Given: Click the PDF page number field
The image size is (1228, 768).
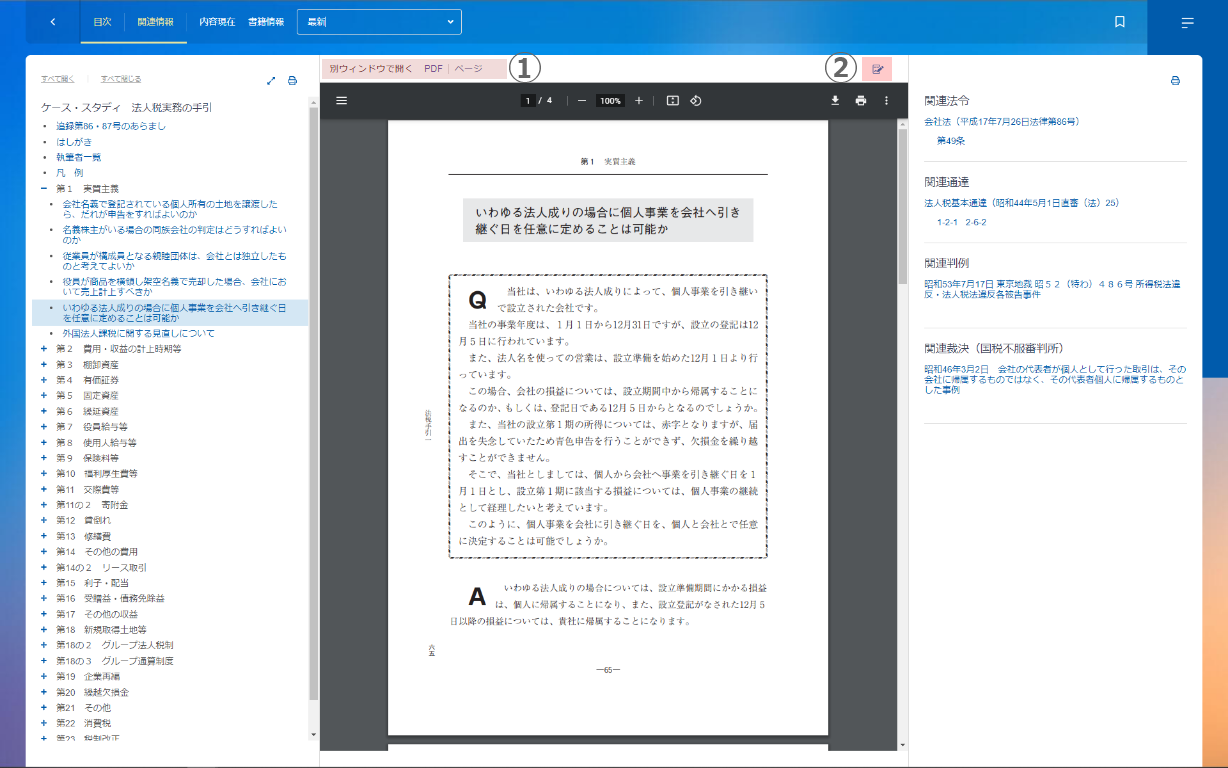Looking at the screenshot, I should (528, 100).
